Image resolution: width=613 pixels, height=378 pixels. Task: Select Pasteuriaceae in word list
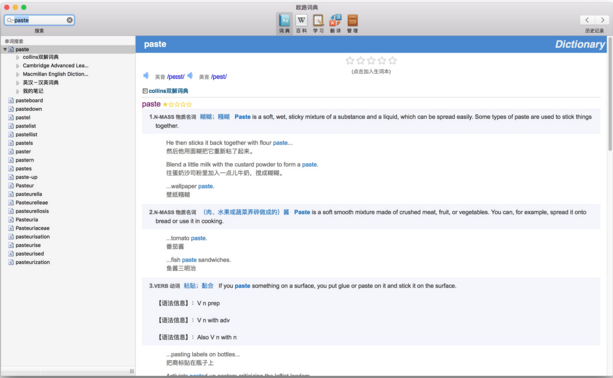click(32, 228)
